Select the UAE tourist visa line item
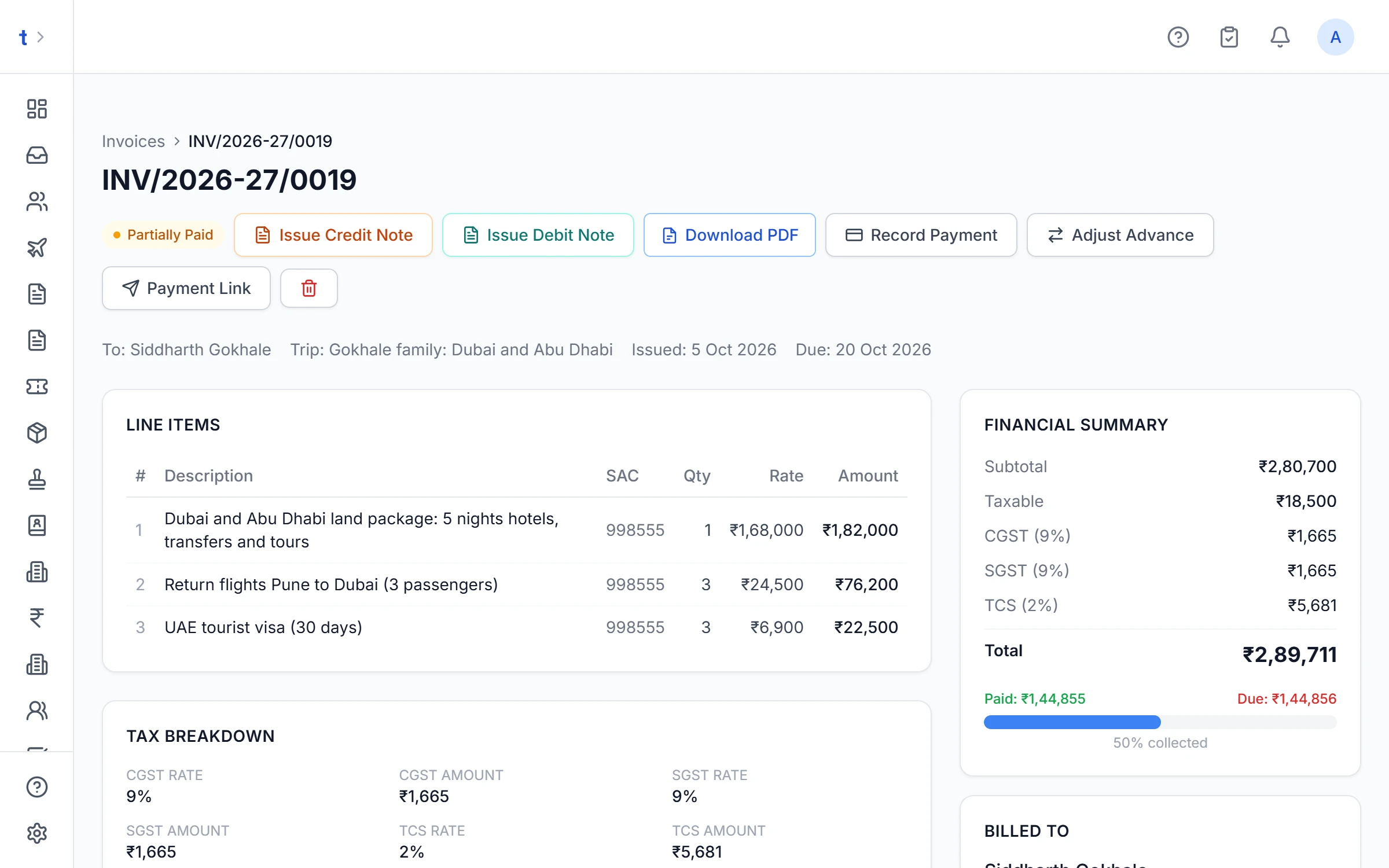This screenshot has height=868, width=1389. pos(517,627)
